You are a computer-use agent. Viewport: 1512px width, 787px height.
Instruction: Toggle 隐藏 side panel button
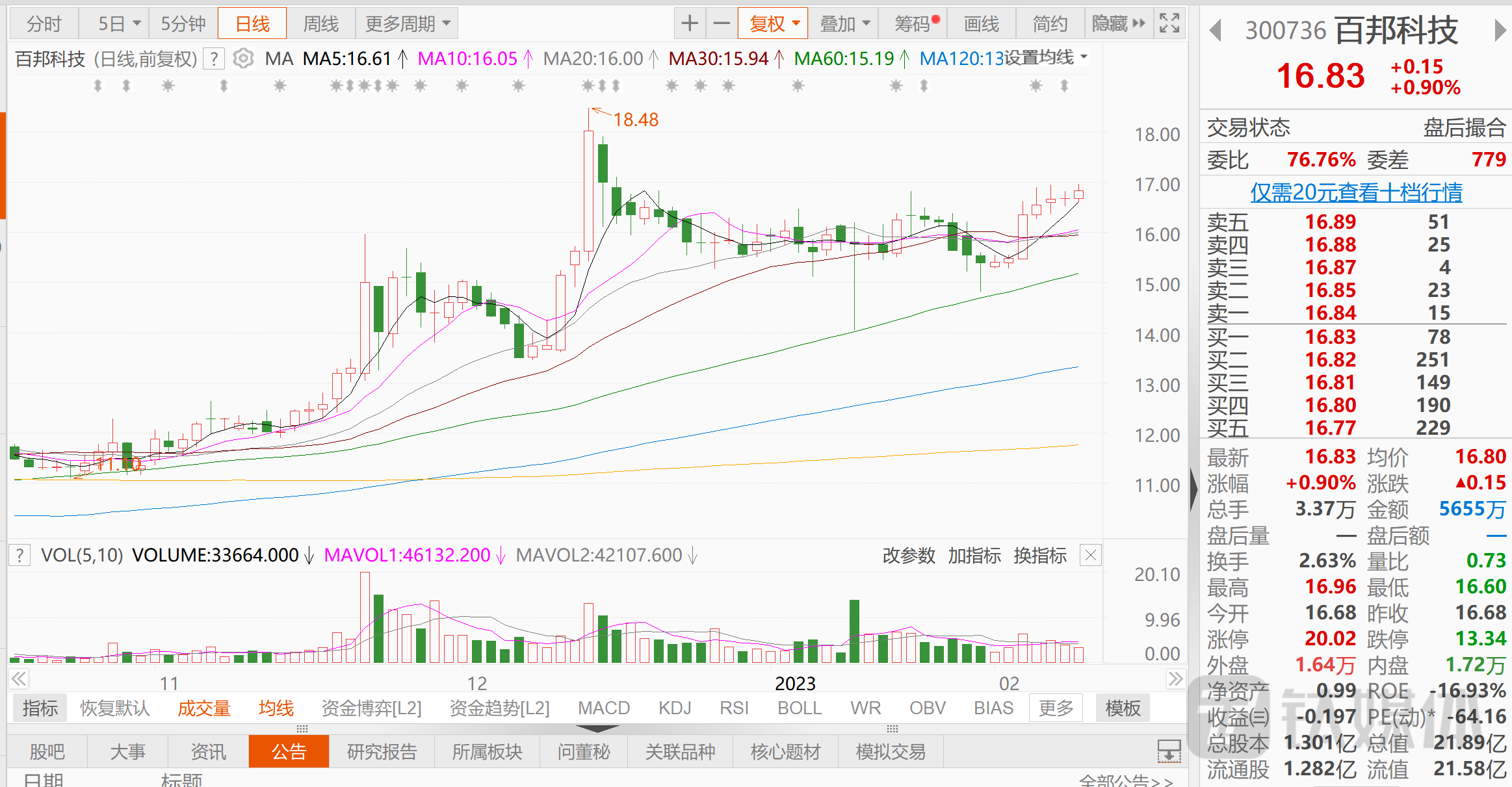1118,24
